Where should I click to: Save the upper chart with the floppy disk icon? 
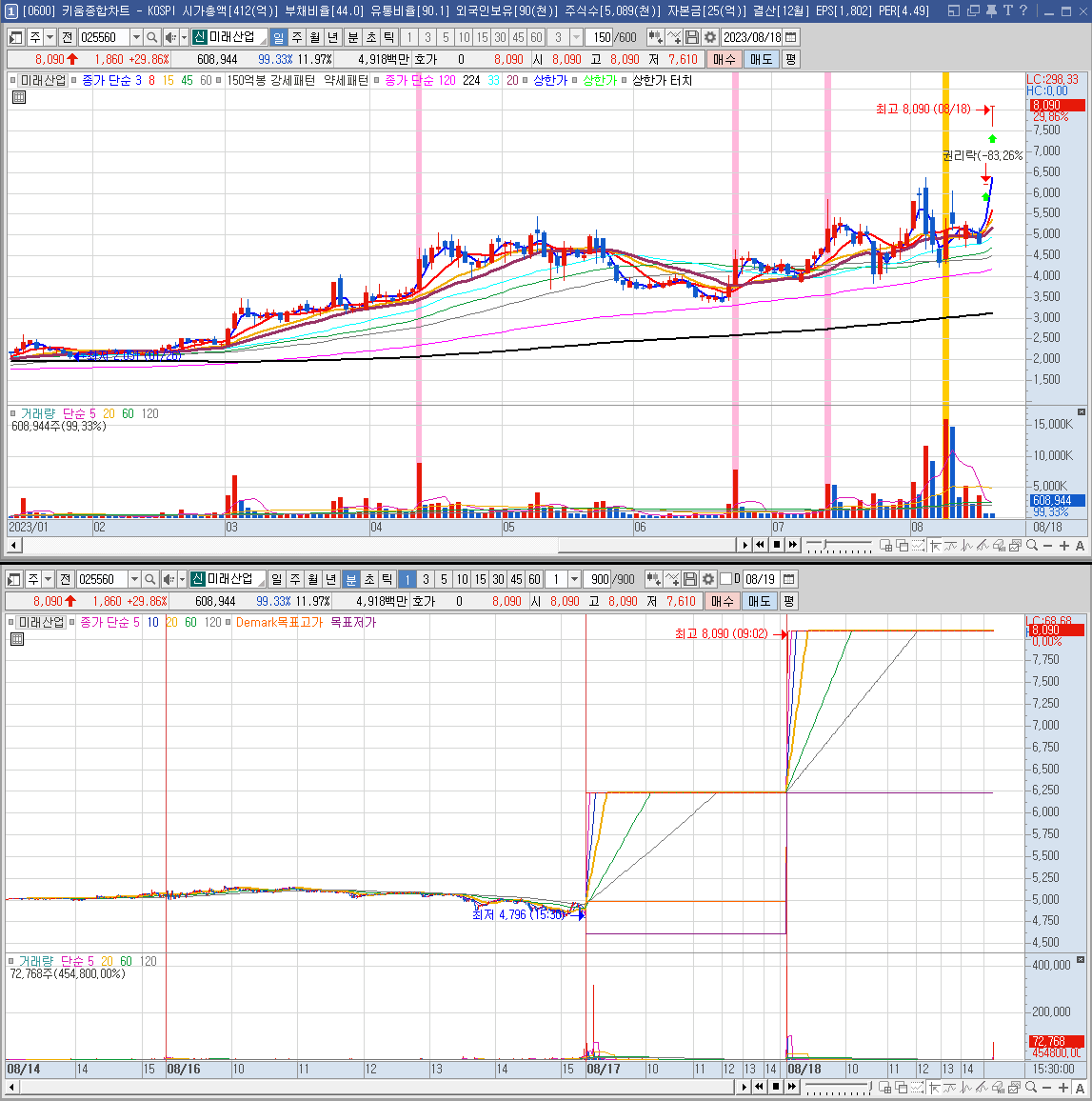(x=692, y=37)
